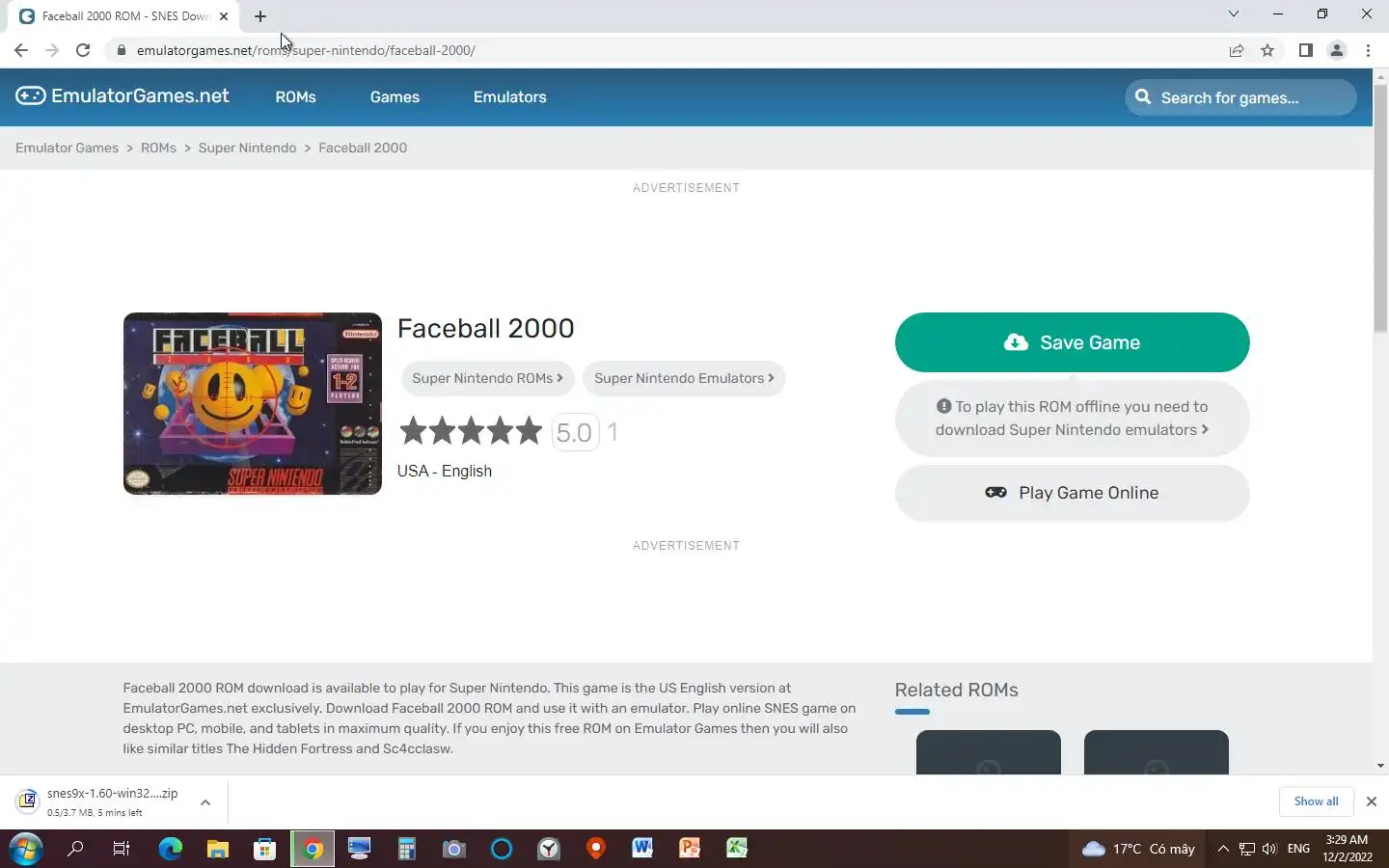
Task: Close the downloads bar
Action: pos(1371,801)
